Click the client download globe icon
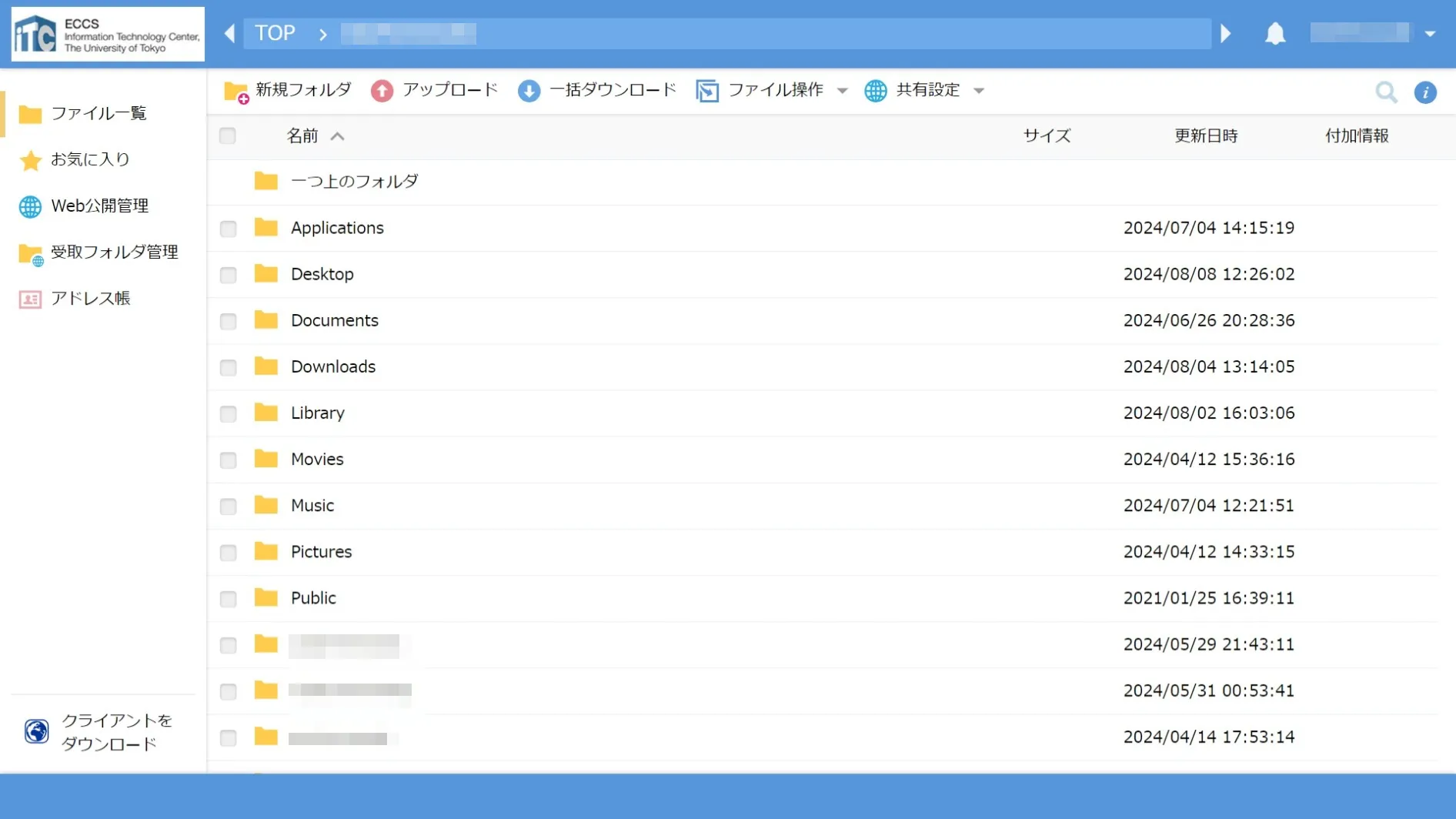Screen dimensions: 1456x819 [x=36, y=731]
